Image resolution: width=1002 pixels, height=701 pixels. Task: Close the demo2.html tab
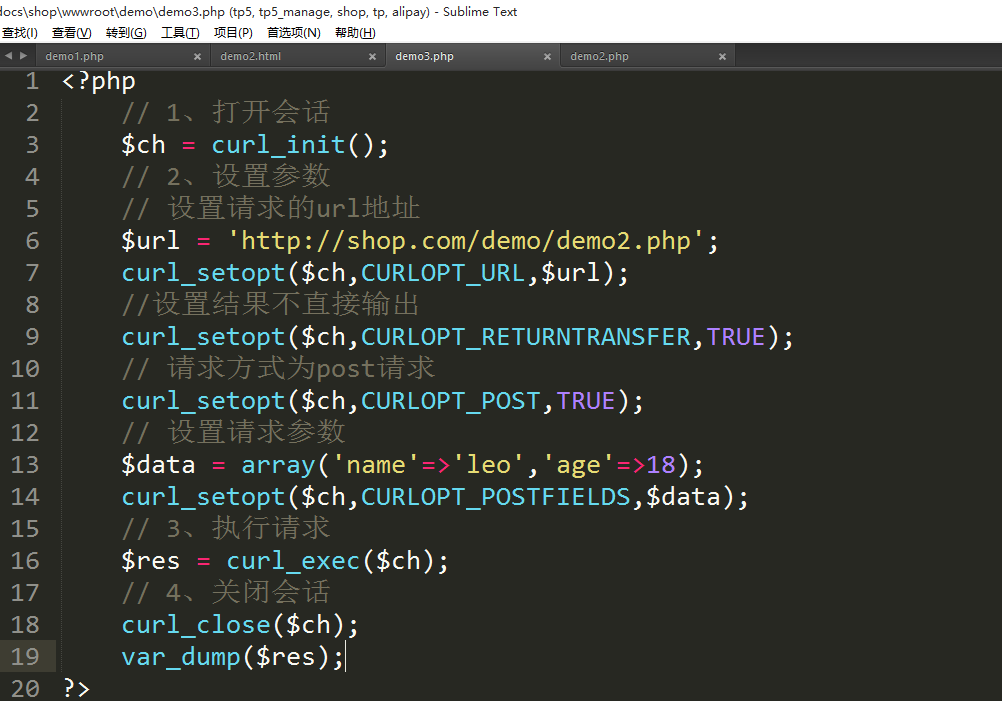372,57
